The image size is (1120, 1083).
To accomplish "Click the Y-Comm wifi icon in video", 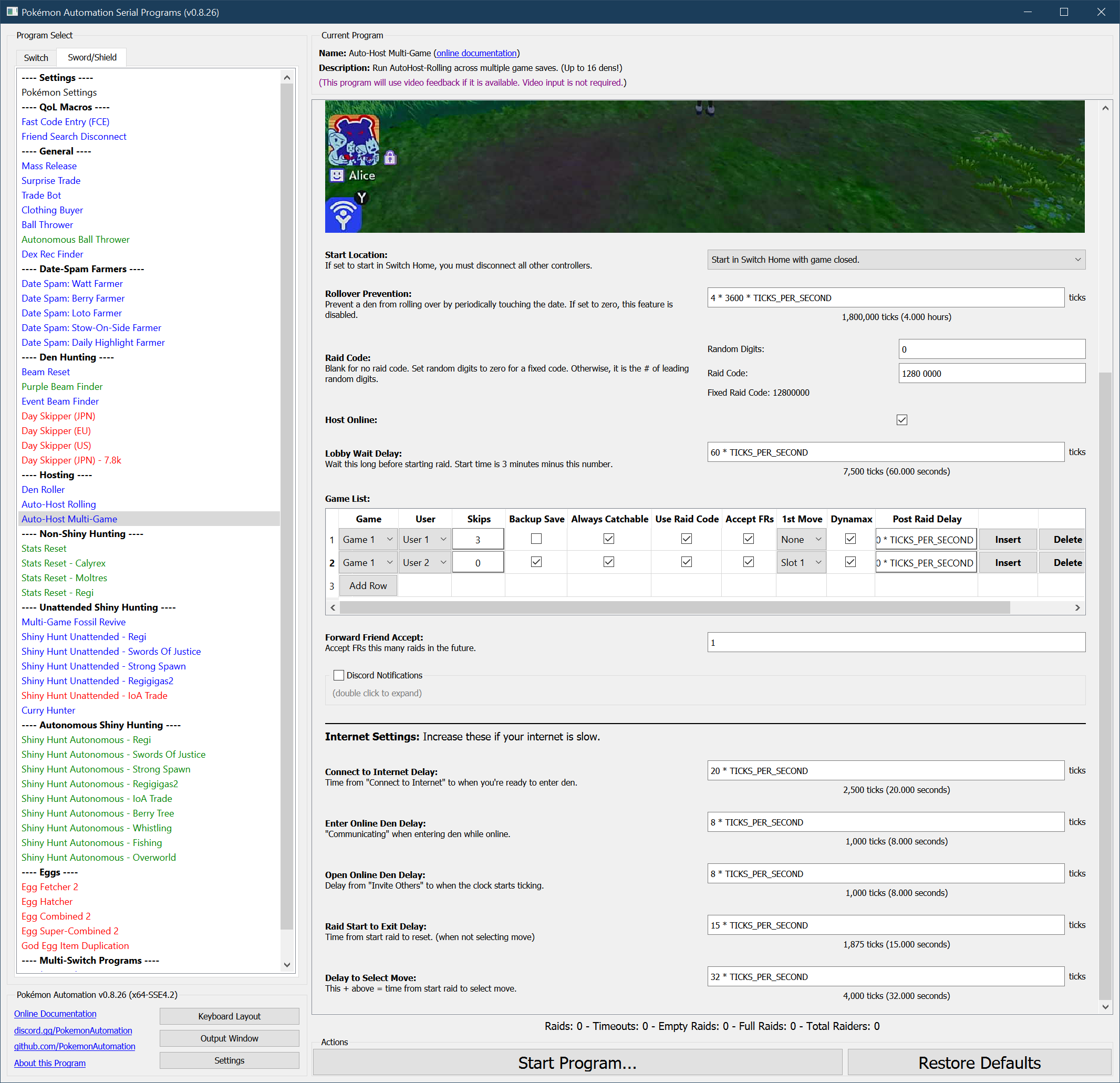I will [343, 215].
